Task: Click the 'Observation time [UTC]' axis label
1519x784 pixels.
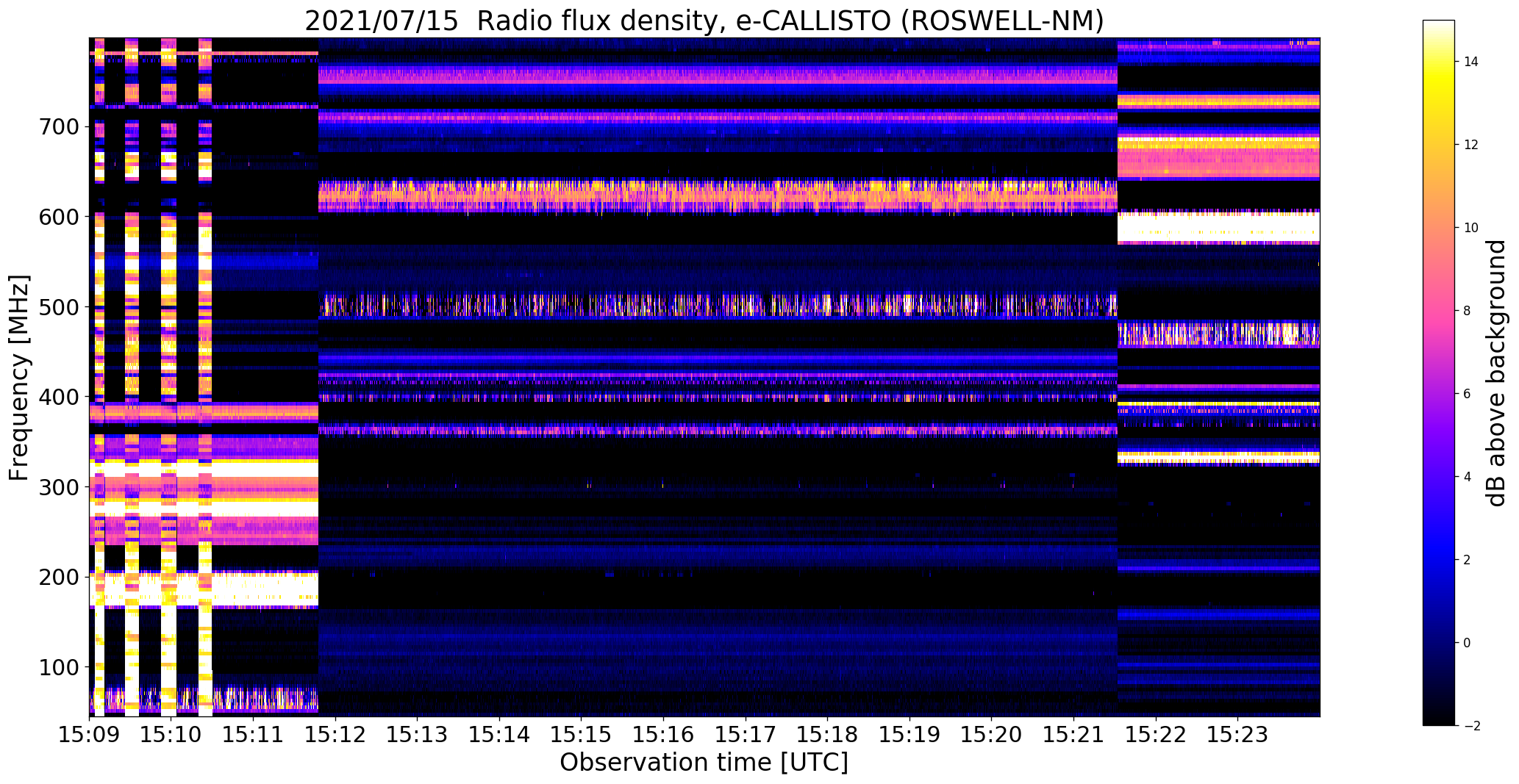Action: coord(704,762)
